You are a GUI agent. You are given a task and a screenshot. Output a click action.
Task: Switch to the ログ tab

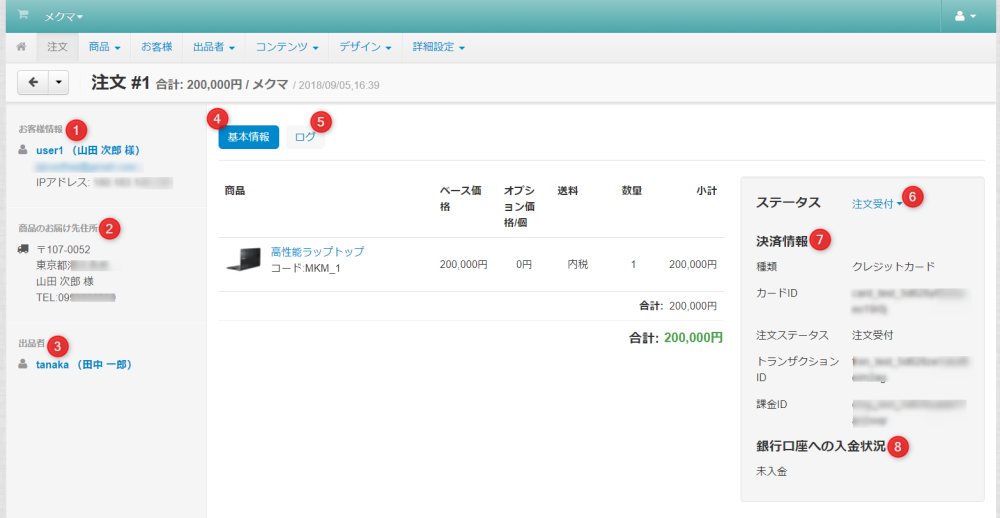pos(305,138)
